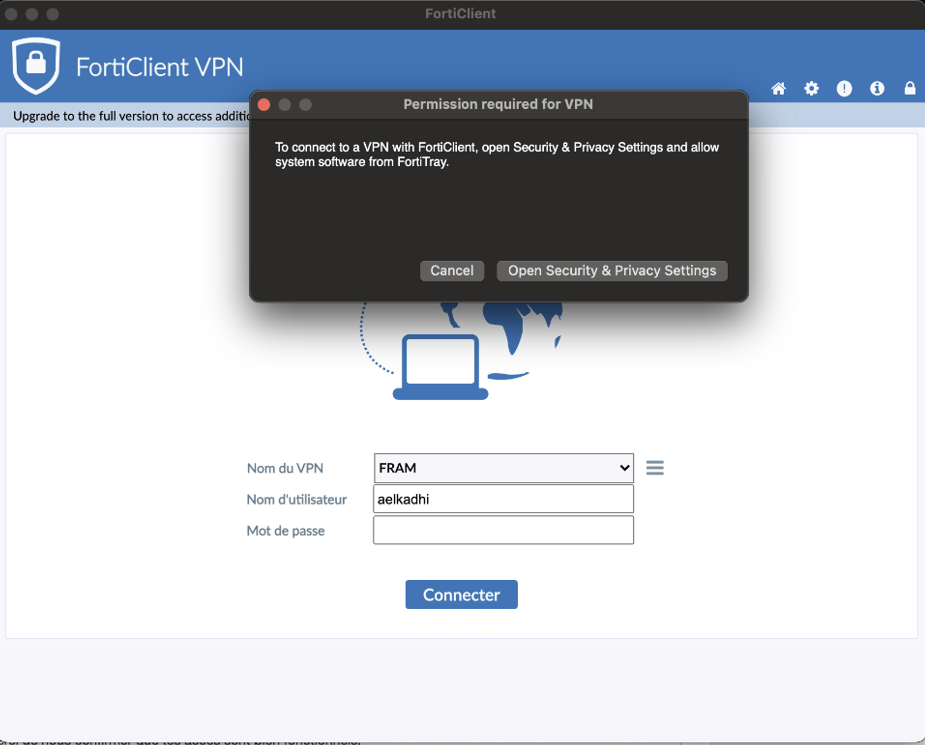Click the FortiClient shield logo
This screenshot has width=925, height=745.
click(36, 65)
